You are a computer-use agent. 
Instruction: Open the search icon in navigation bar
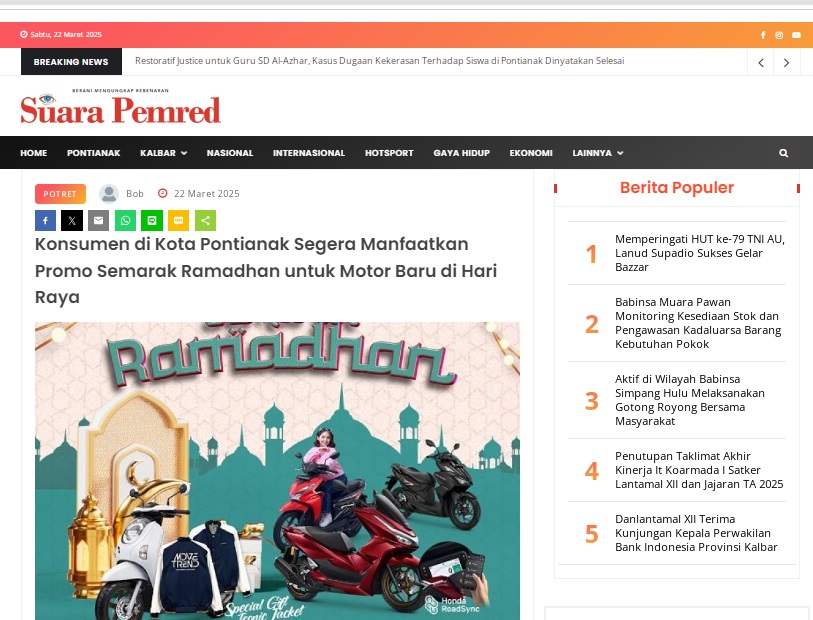tap(783, 153)
